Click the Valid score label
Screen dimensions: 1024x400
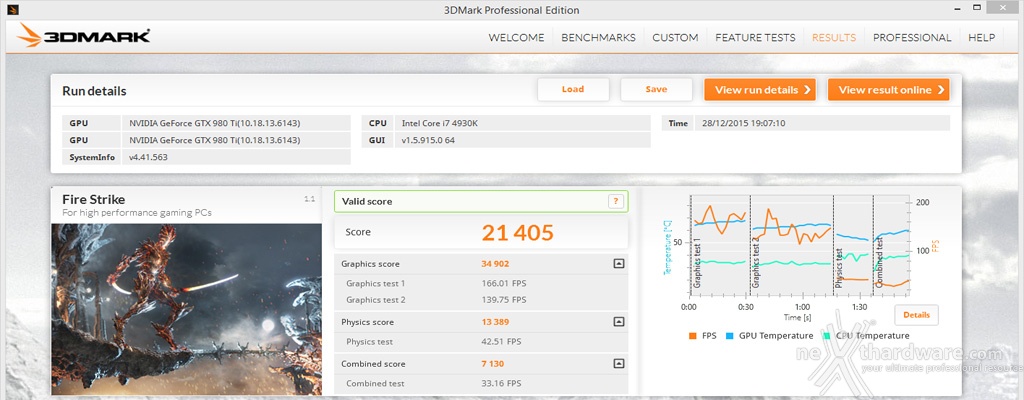[367, 201]
